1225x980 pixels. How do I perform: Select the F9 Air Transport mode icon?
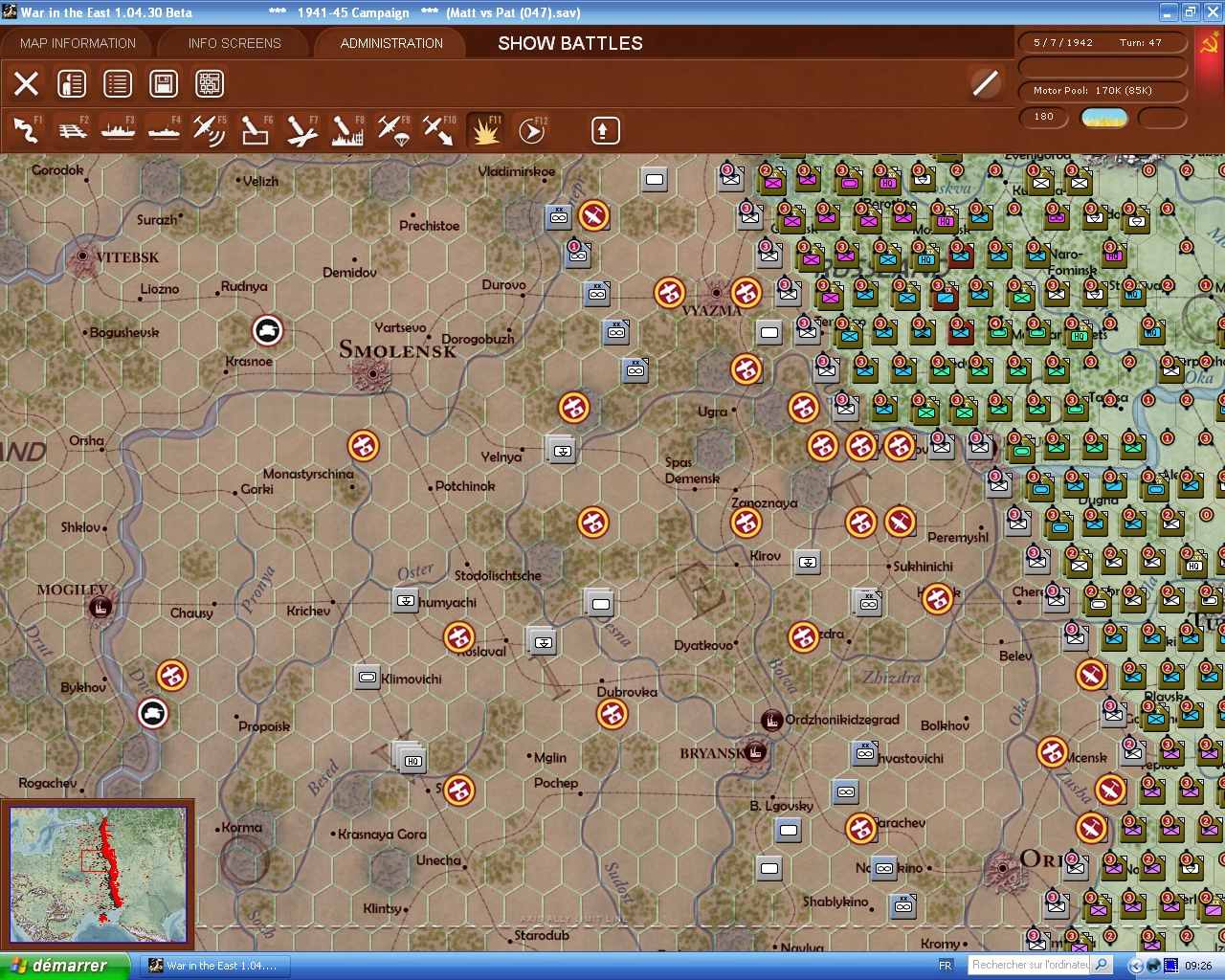[x=393, y=130]
